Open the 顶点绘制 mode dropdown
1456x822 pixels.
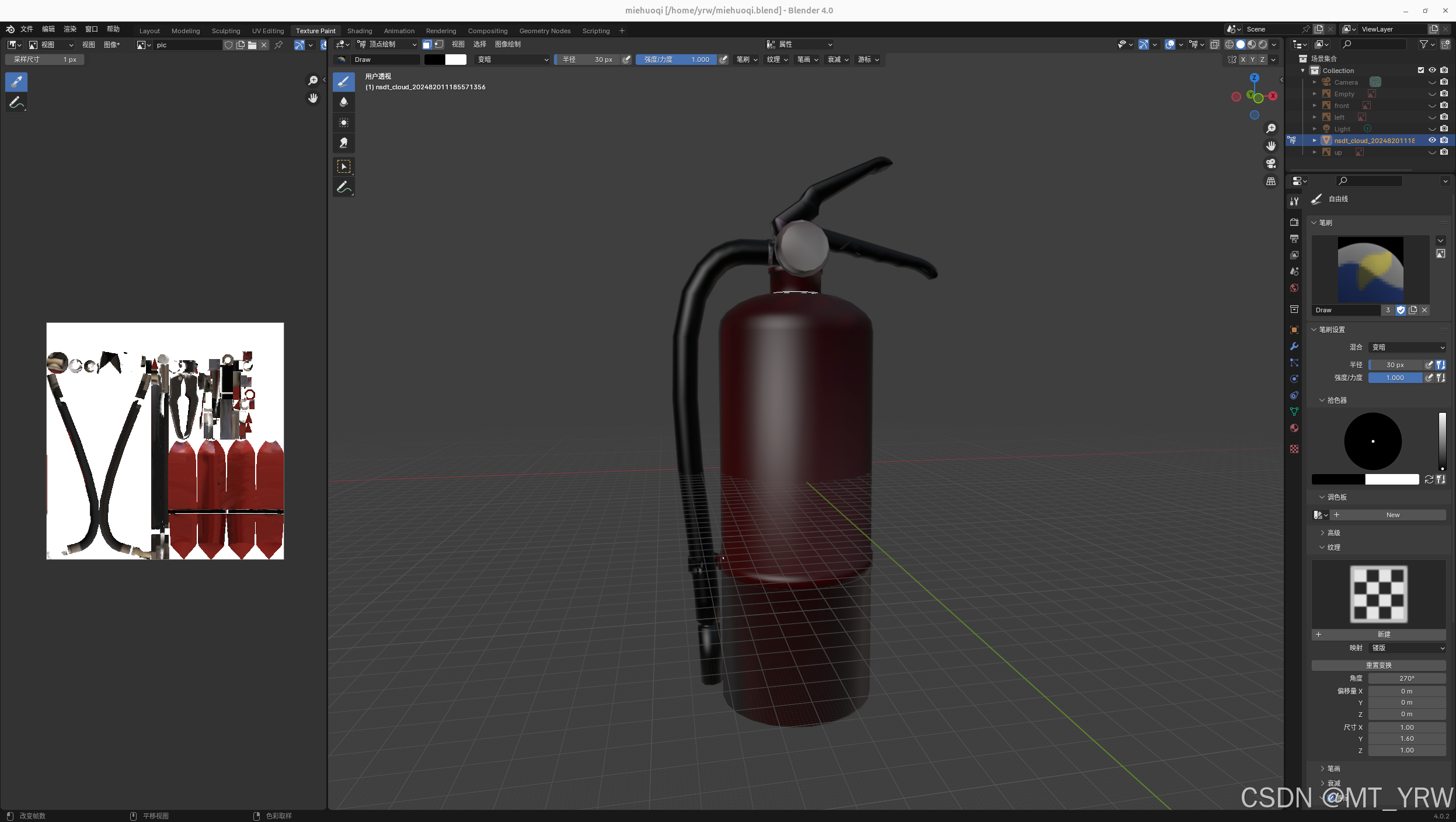coord(386,44)
